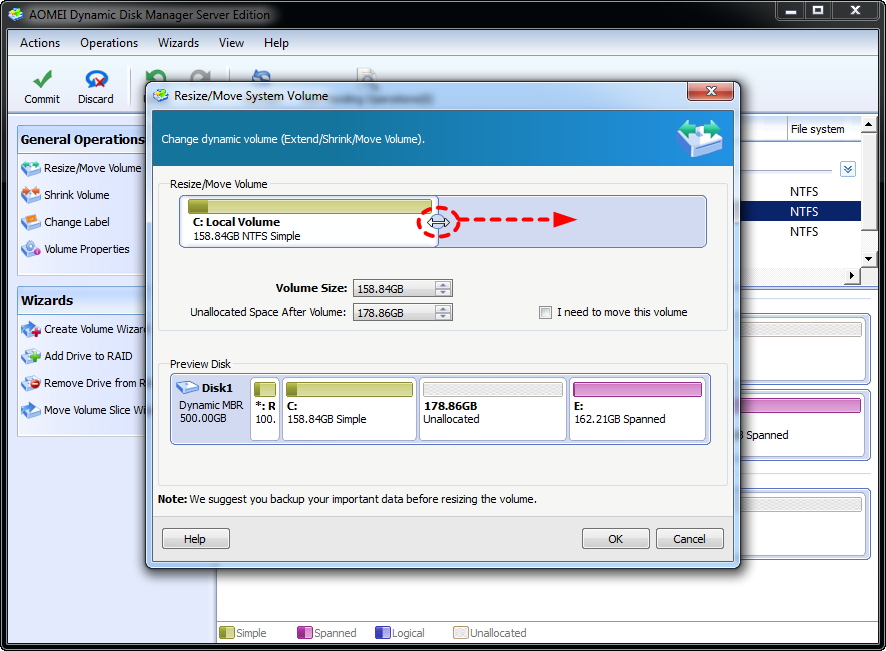
Task: Click the volume list scroll up arrow
Action: tap(868, 124)
